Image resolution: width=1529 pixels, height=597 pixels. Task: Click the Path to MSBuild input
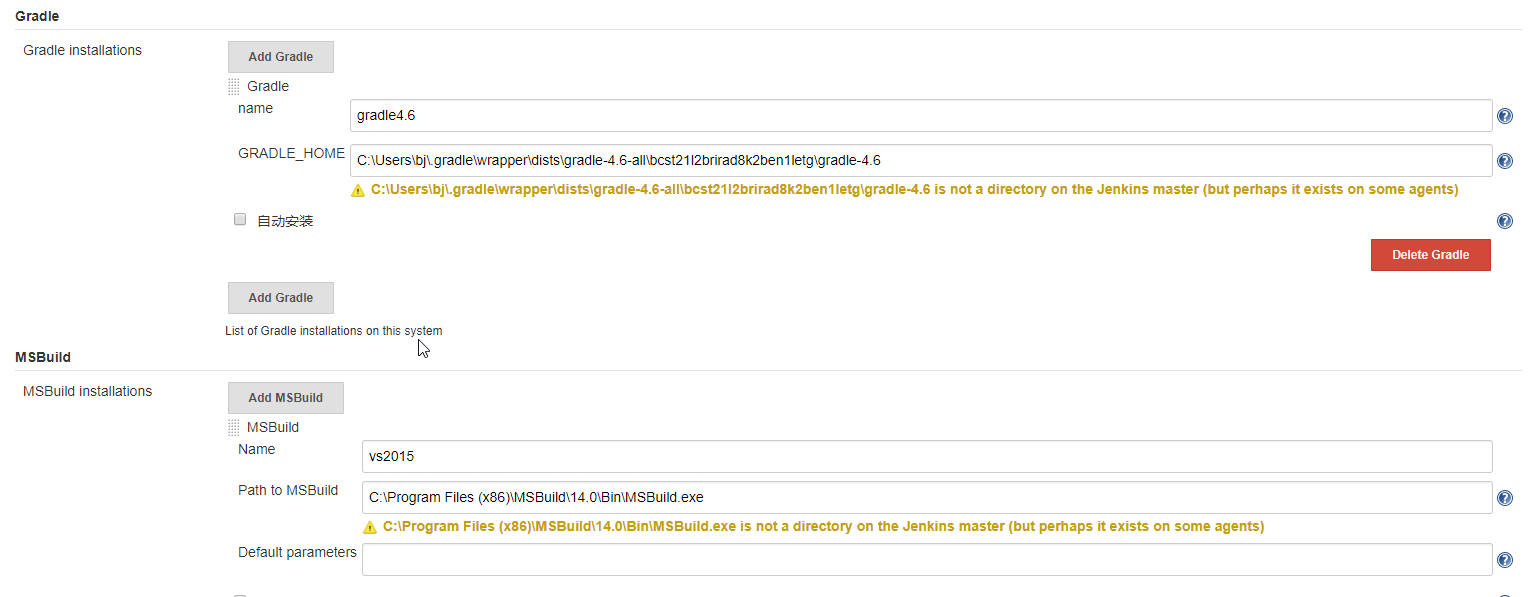click(926, 498)
